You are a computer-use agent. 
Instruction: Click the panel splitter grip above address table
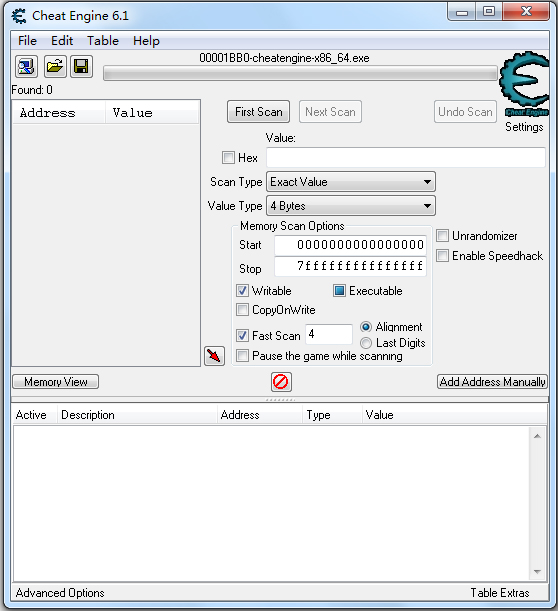pyautogui.click(x=280, y=400)
